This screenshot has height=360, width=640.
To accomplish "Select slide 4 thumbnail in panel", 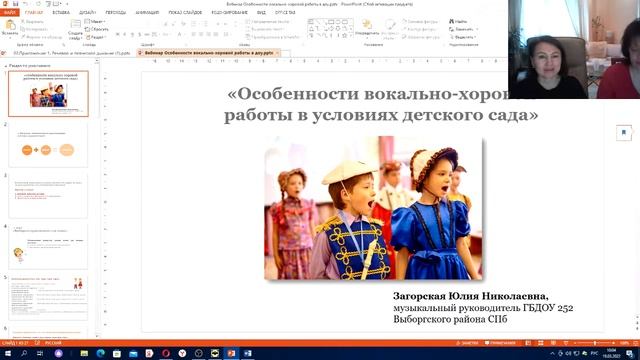I will [x=48, y=247].
